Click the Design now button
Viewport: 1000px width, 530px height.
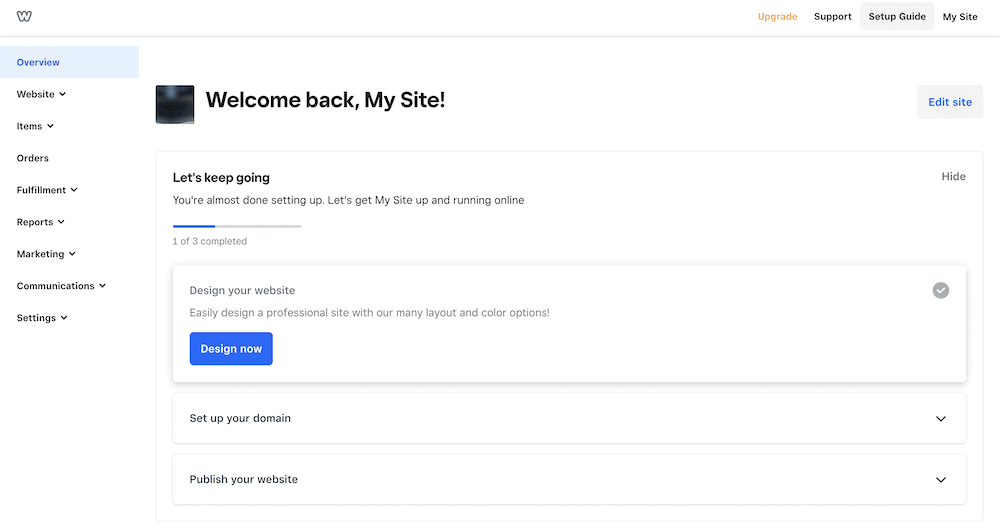pyautogui.click(x=231, y=349)
